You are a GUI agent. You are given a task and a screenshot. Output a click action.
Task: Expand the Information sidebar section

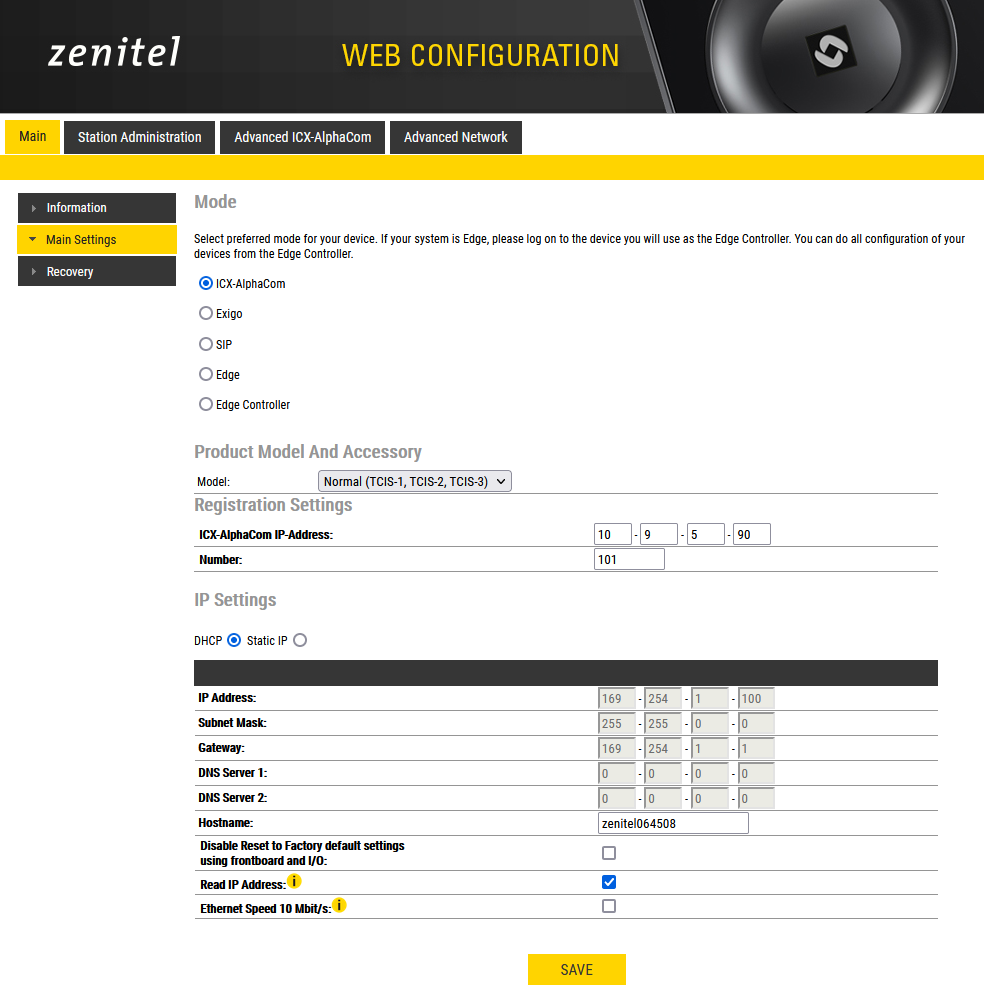point(97,208)
